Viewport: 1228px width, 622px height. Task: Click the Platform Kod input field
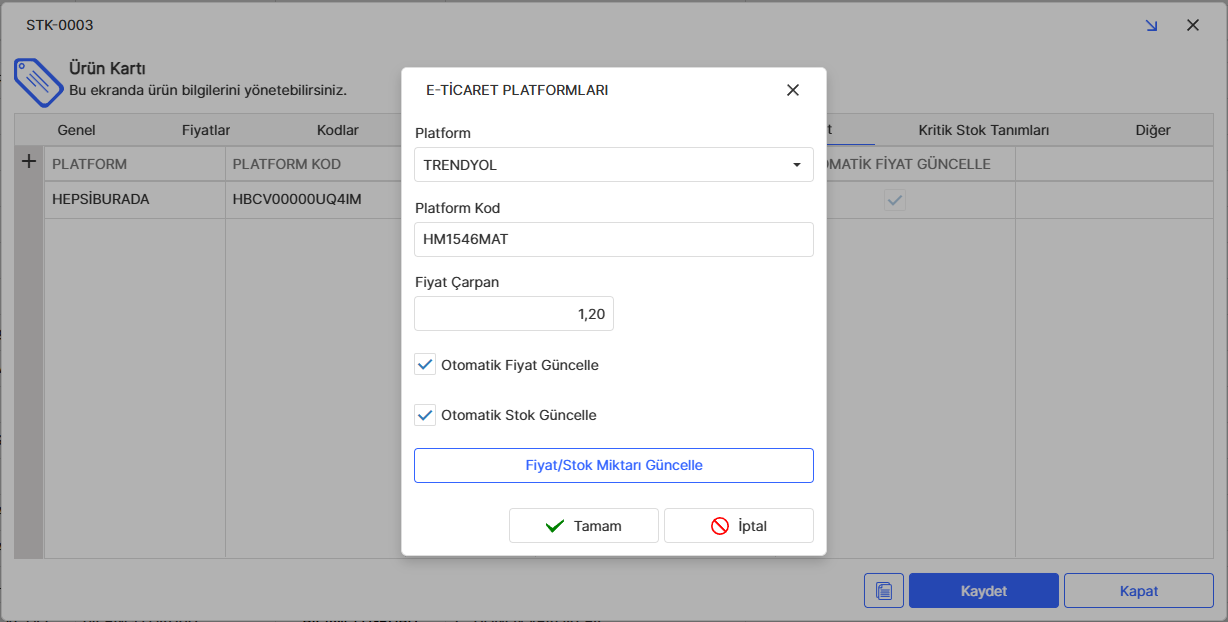coord(613,240)
